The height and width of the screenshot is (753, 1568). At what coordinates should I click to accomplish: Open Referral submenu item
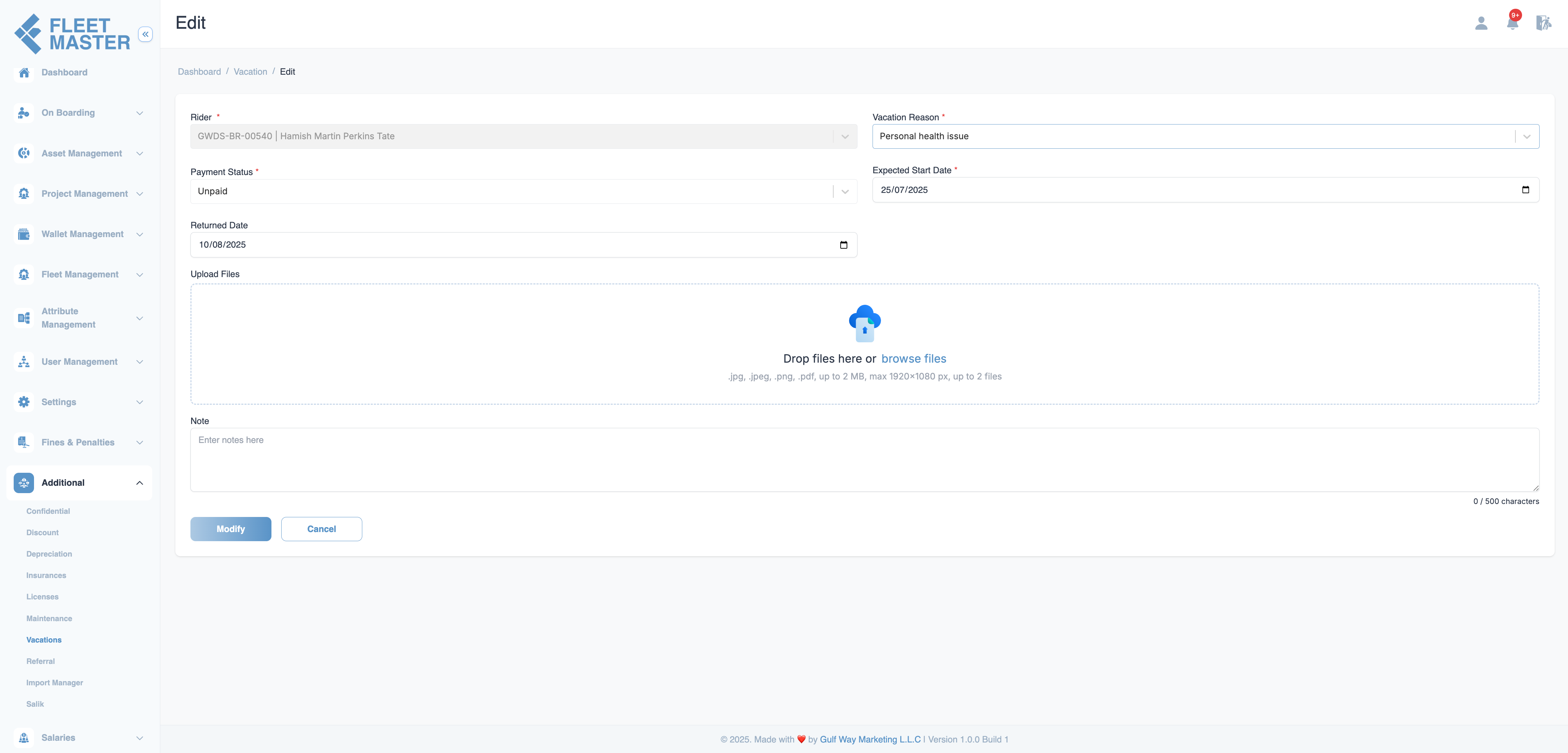[41, 661]
